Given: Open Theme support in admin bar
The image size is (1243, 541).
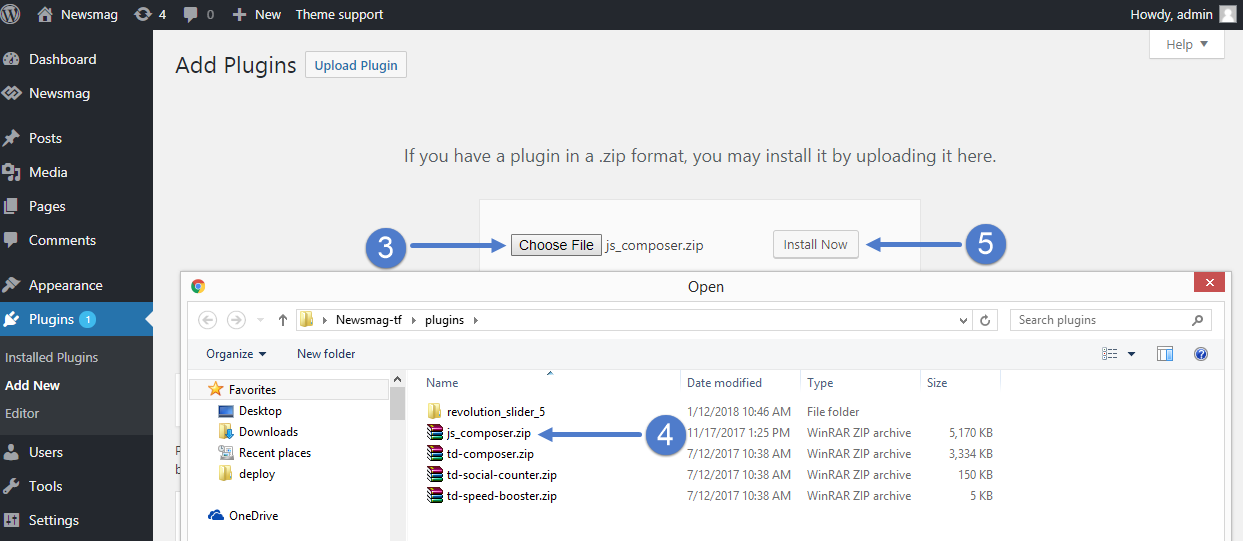Looking at the screenshot, I should coord(339,14).
